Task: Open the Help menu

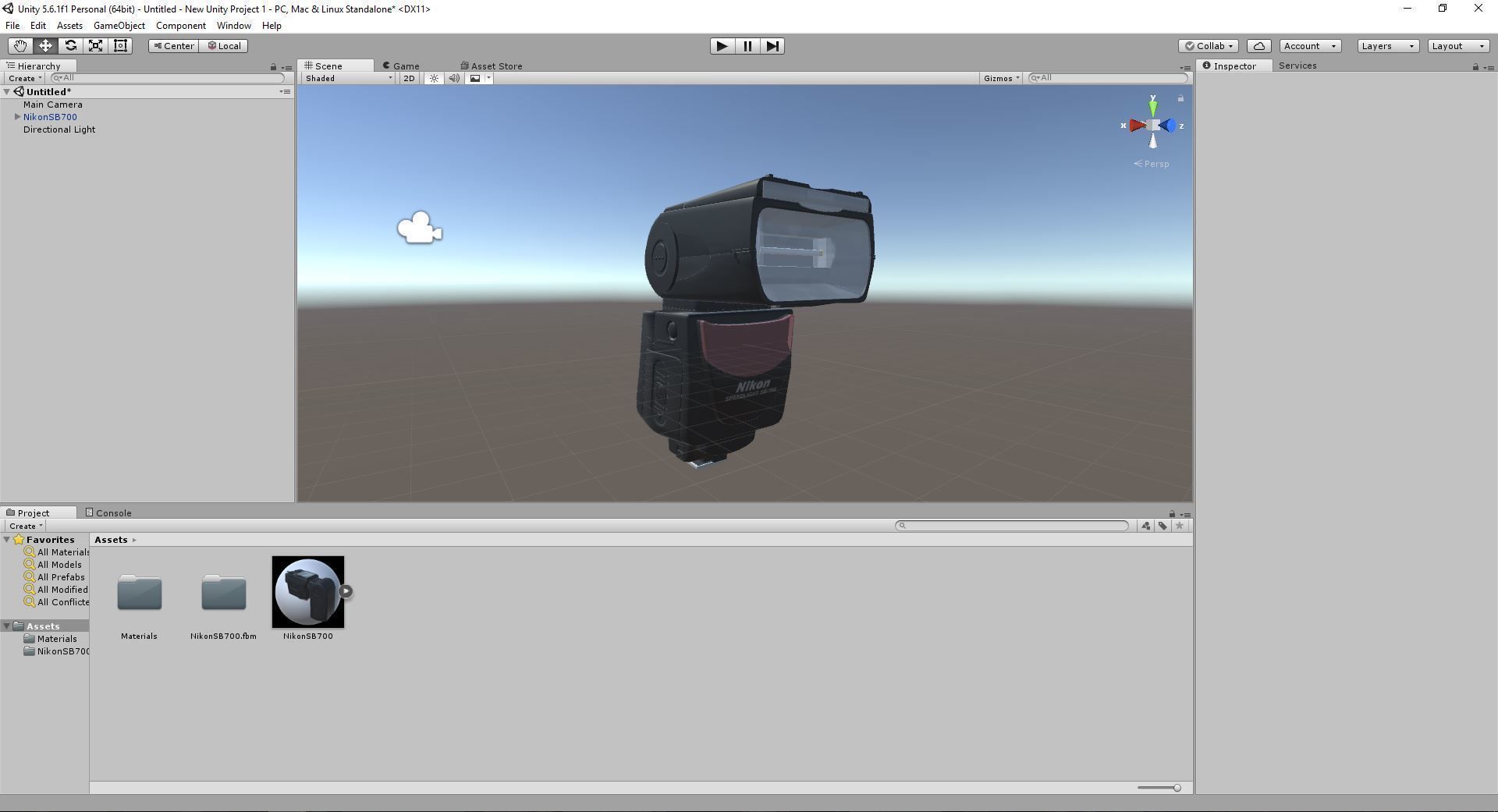Action: 272,26
